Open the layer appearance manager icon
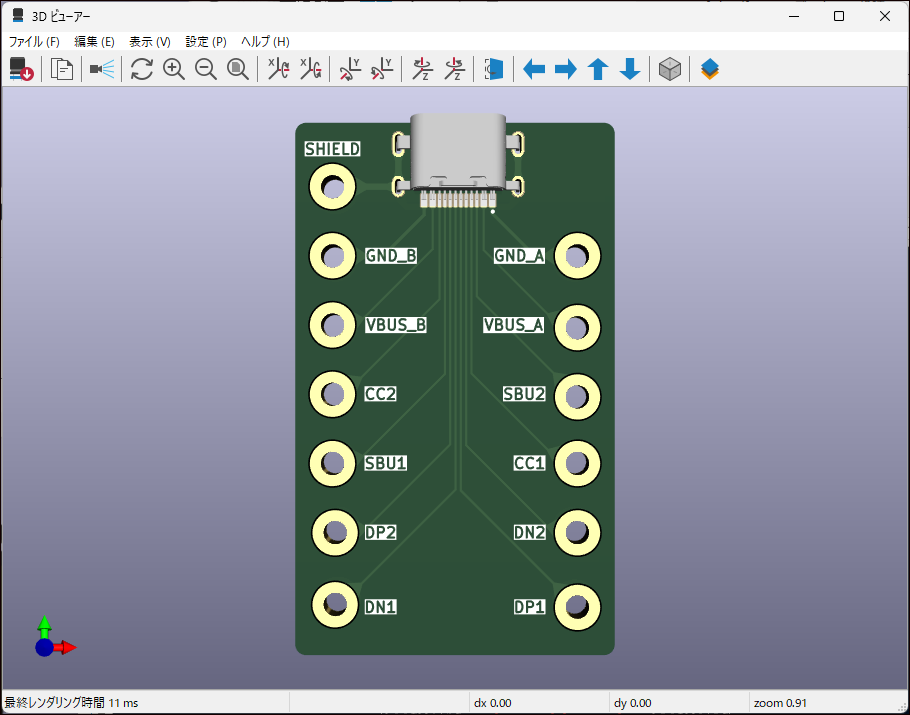Image resolution: width=910 pixels, height=715 pixels. pyautogui.click(x=710, y=69)
